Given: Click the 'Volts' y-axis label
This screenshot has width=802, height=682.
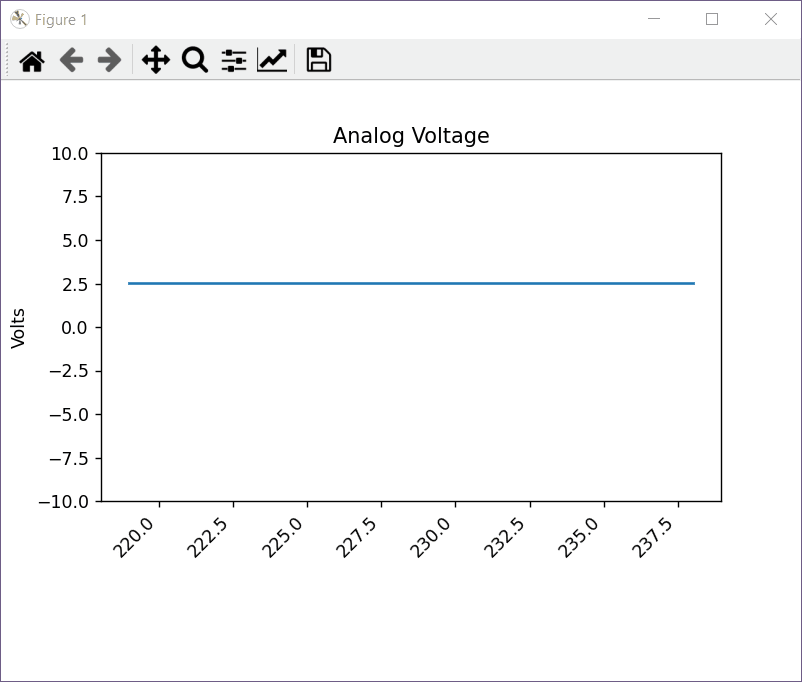Looking at the screenshot, I should [x=18, y=328].
